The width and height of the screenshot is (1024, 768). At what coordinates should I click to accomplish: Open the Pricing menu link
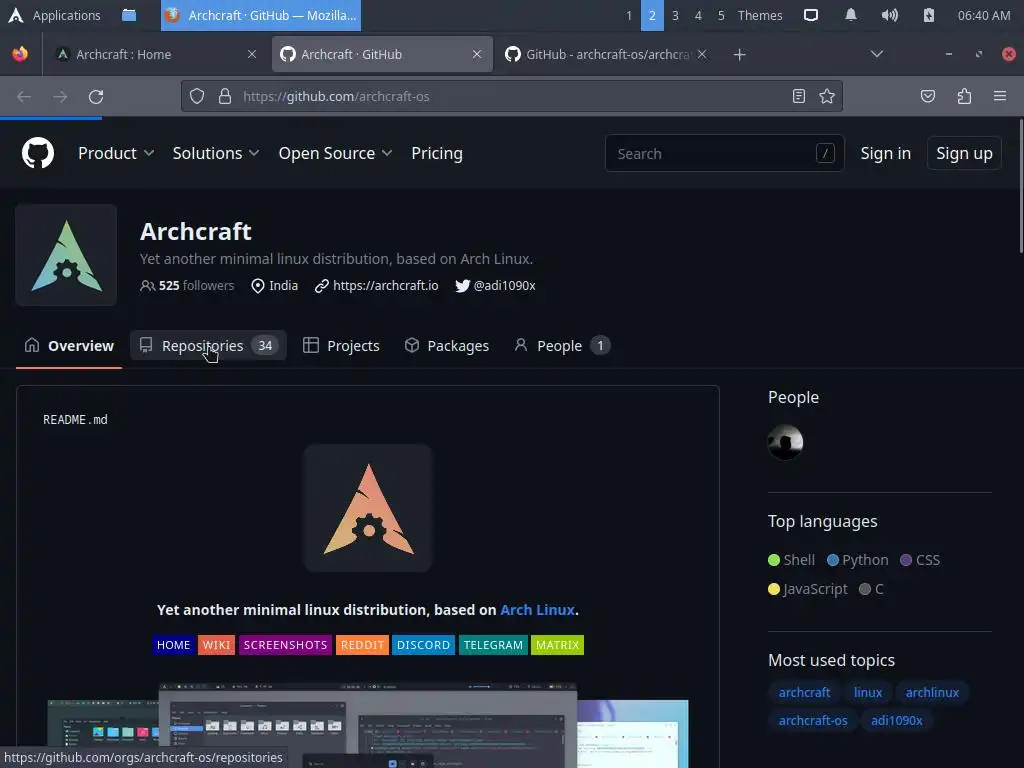tap(437, 153)
